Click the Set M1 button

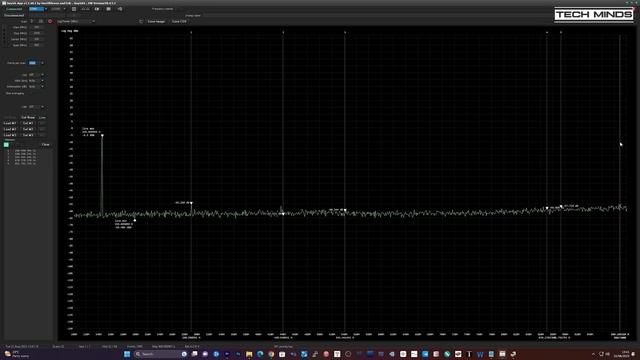tap(28, 123)
